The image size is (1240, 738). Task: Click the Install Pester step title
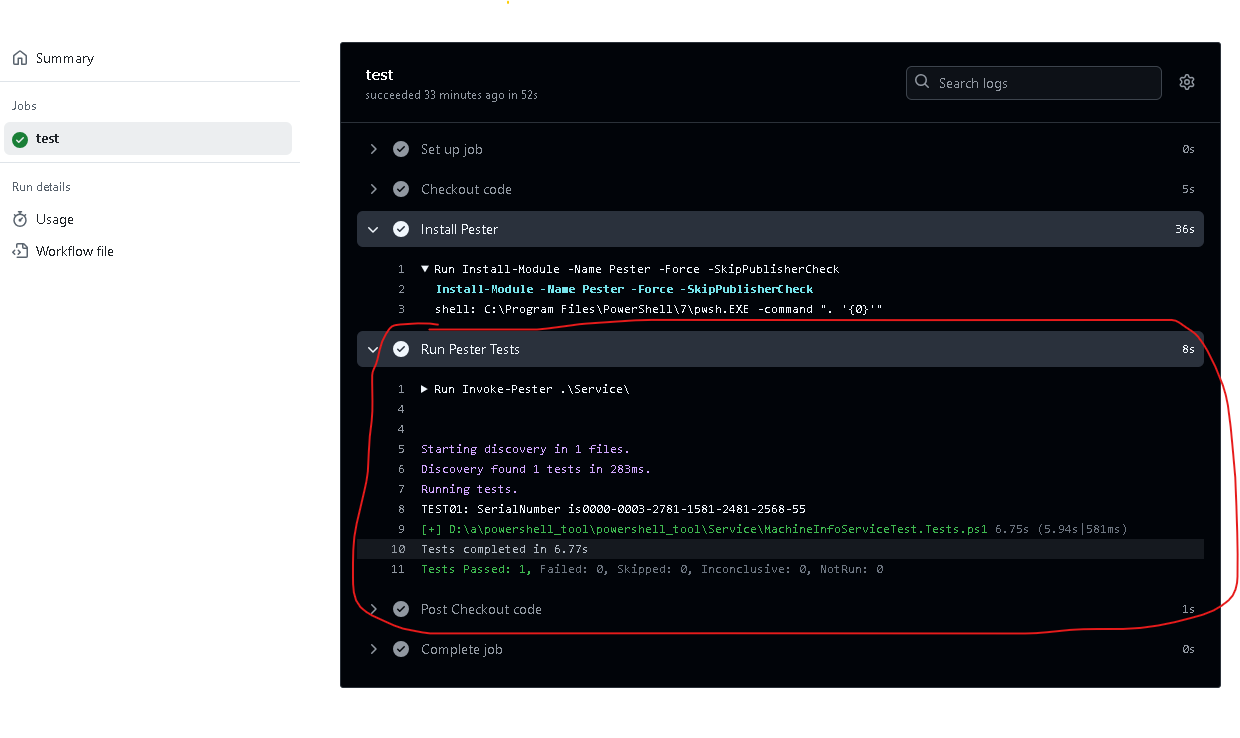[459, 229]
